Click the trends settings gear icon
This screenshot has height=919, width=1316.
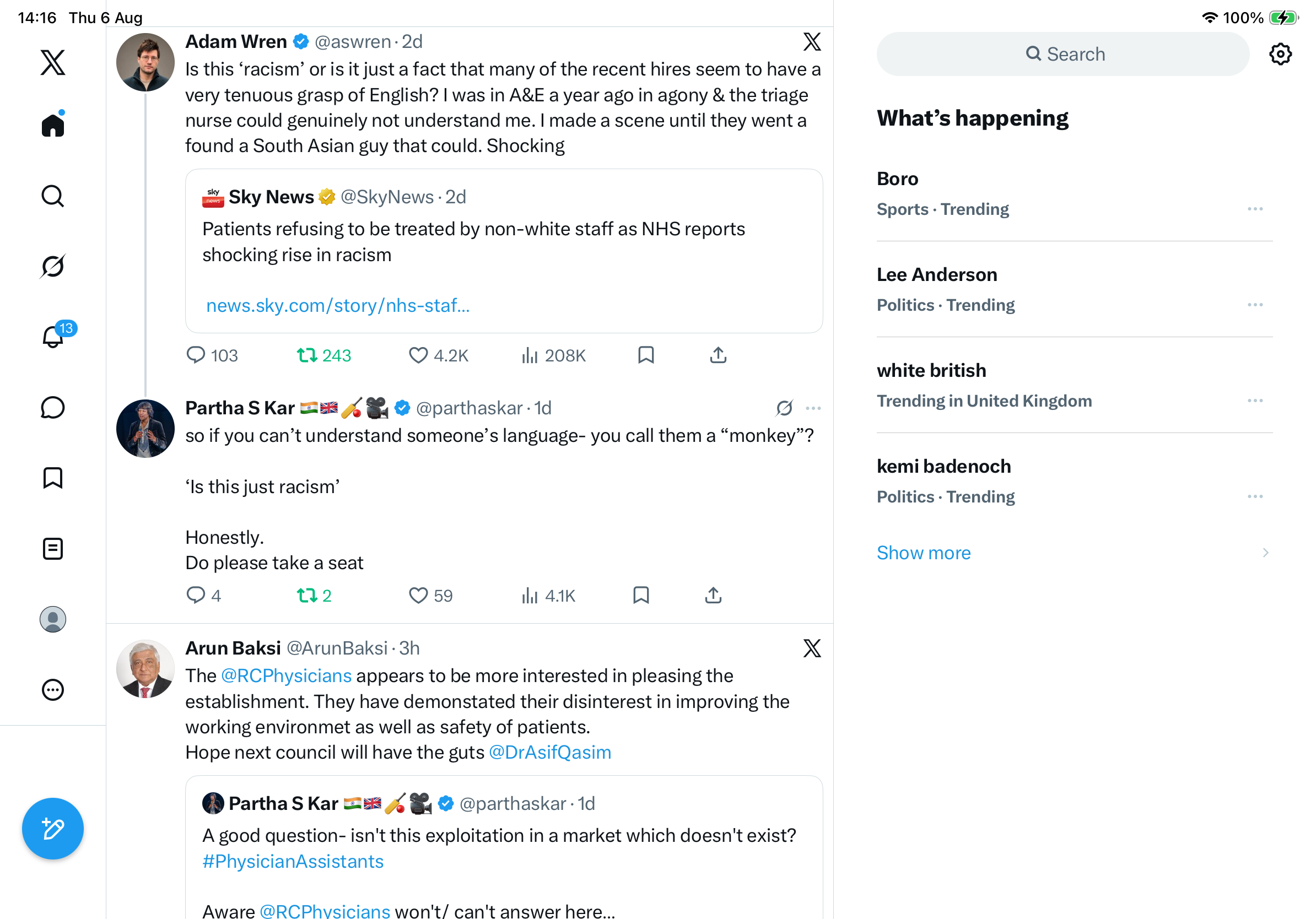point(1280,54)
